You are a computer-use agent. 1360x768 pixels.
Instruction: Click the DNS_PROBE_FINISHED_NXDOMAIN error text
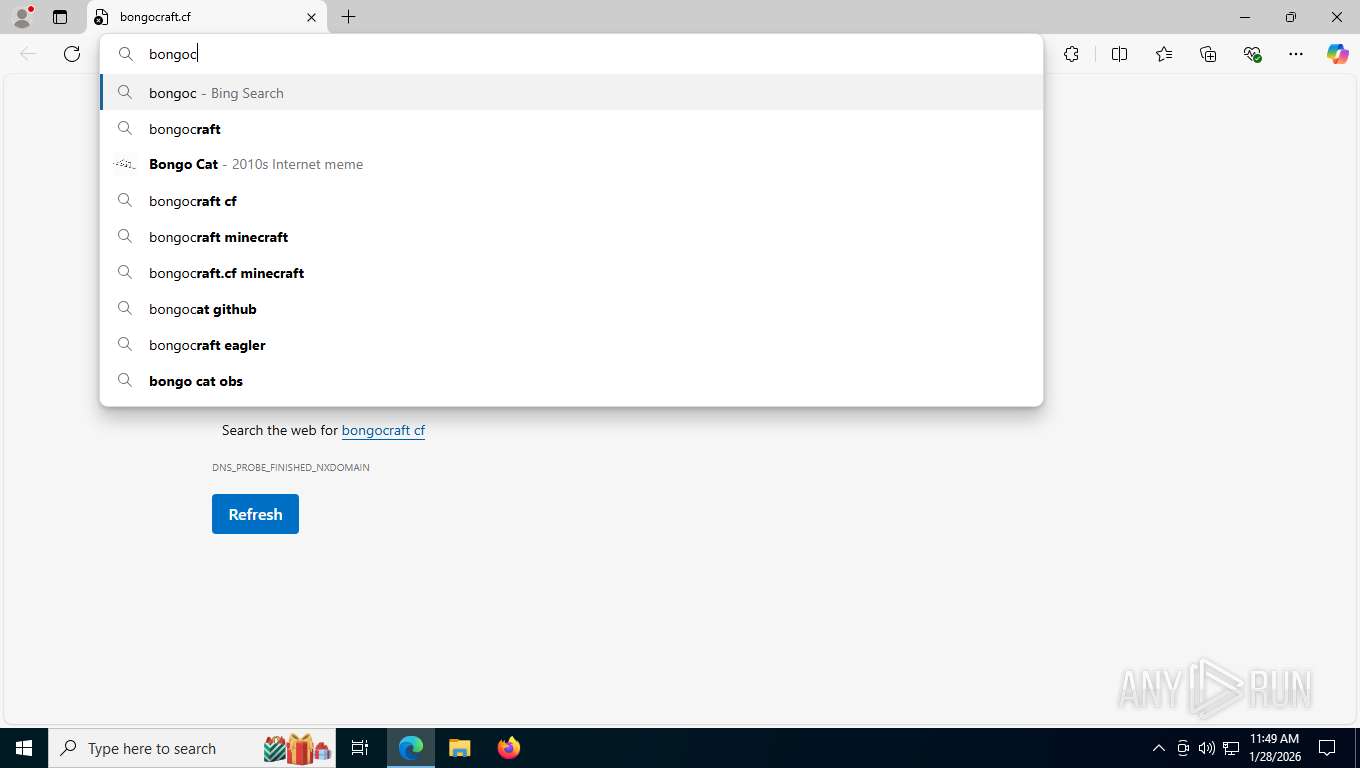[291, 467]
